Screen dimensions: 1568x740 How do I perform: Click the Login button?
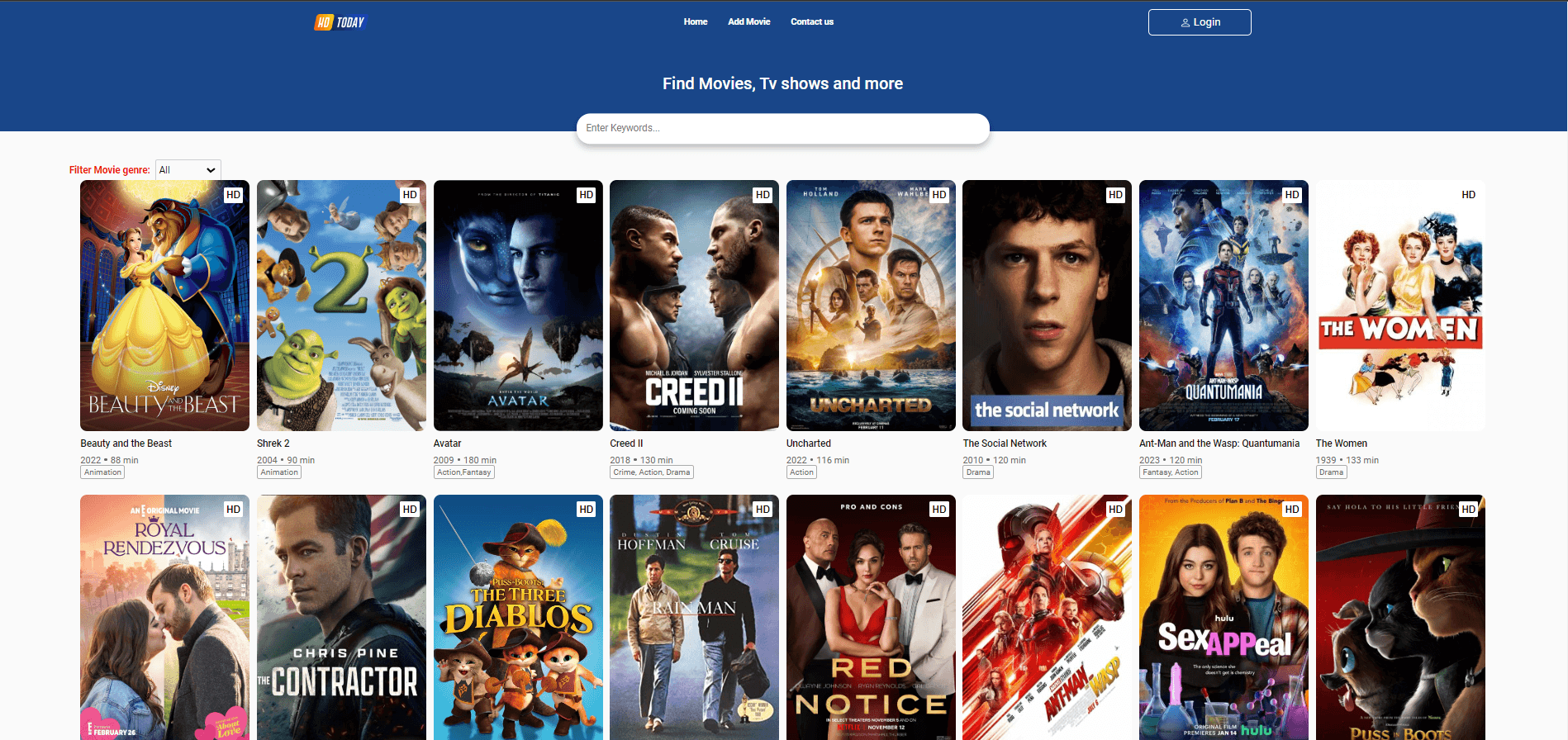point(1200,22)
